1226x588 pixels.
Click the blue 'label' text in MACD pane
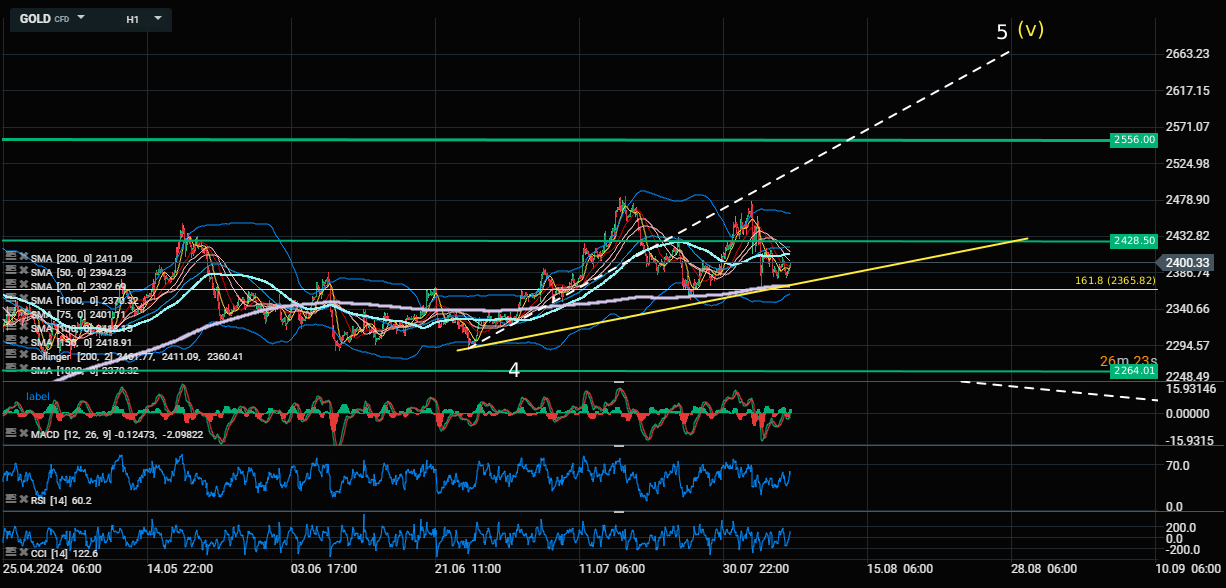tap(38, 396)
